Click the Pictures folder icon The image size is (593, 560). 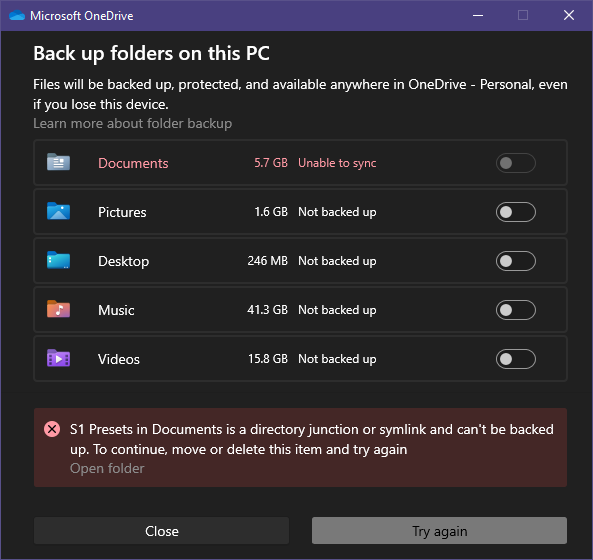[58, 211]
